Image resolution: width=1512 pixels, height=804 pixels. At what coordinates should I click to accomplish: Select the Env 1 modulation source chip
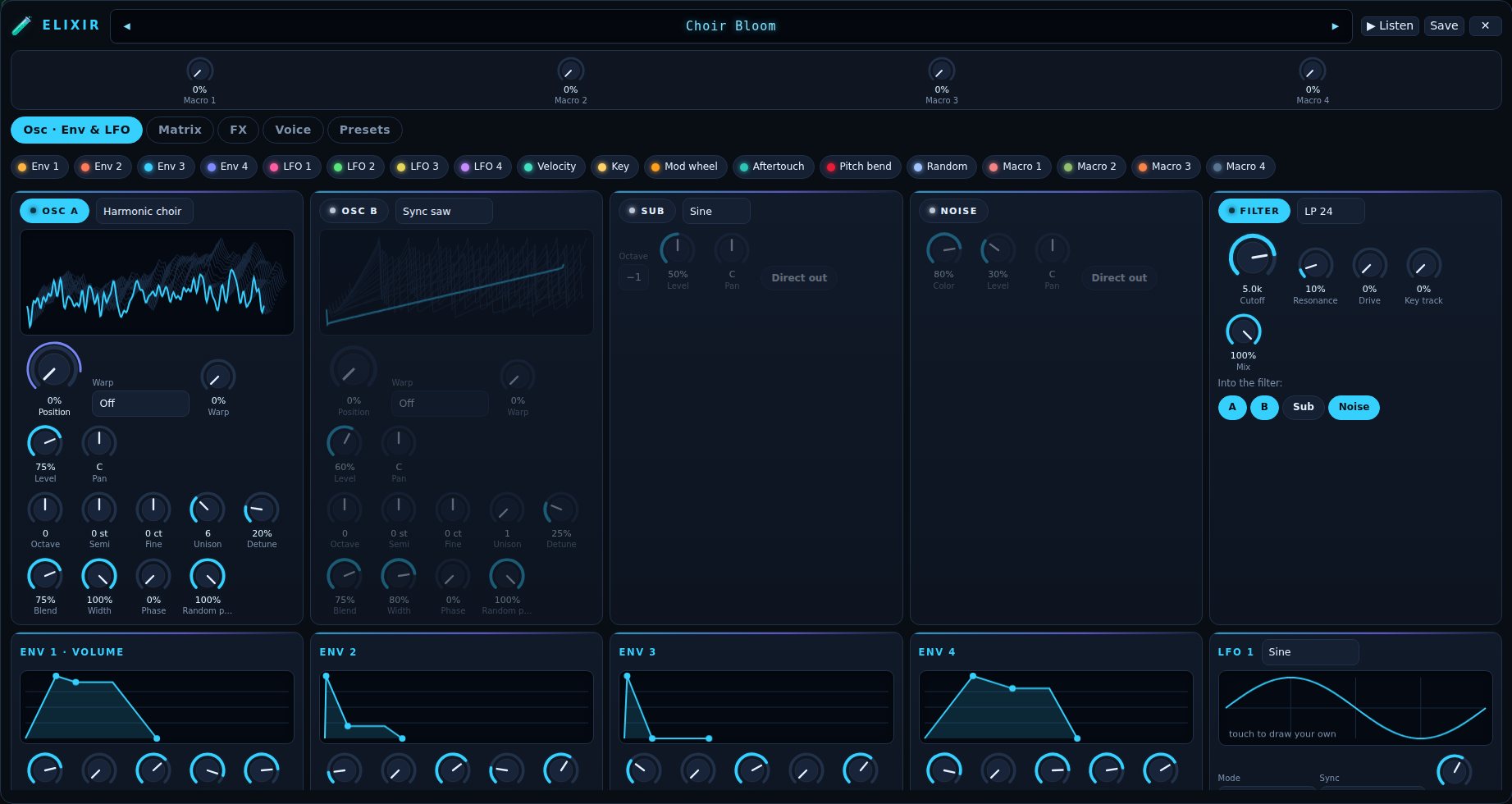pos(39,167)
